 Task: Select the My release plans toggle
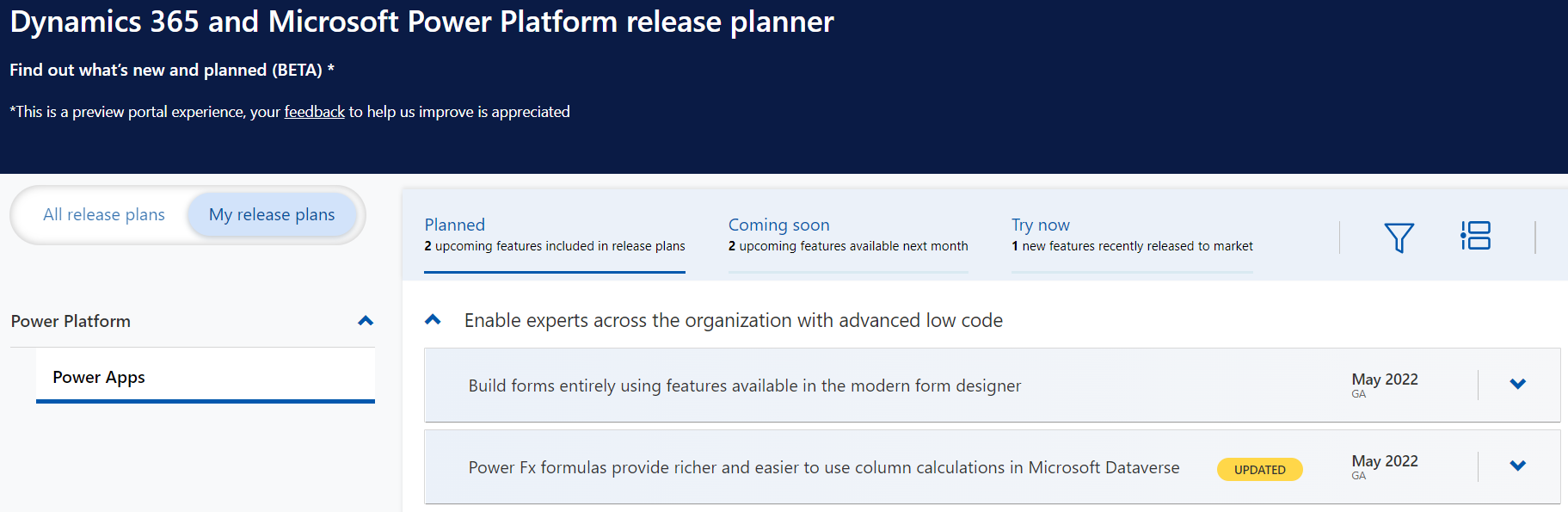272,215
